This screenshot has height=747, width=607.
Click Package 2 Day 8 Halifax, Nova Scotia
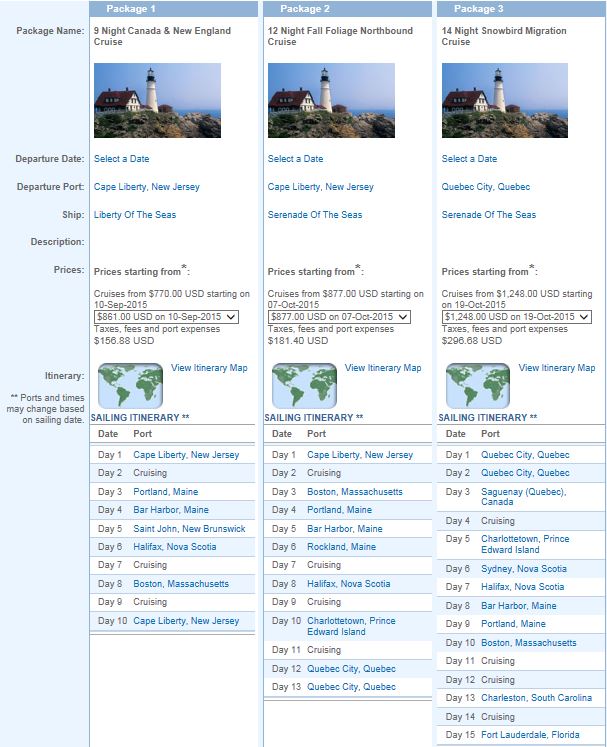[x=349, y=584]
